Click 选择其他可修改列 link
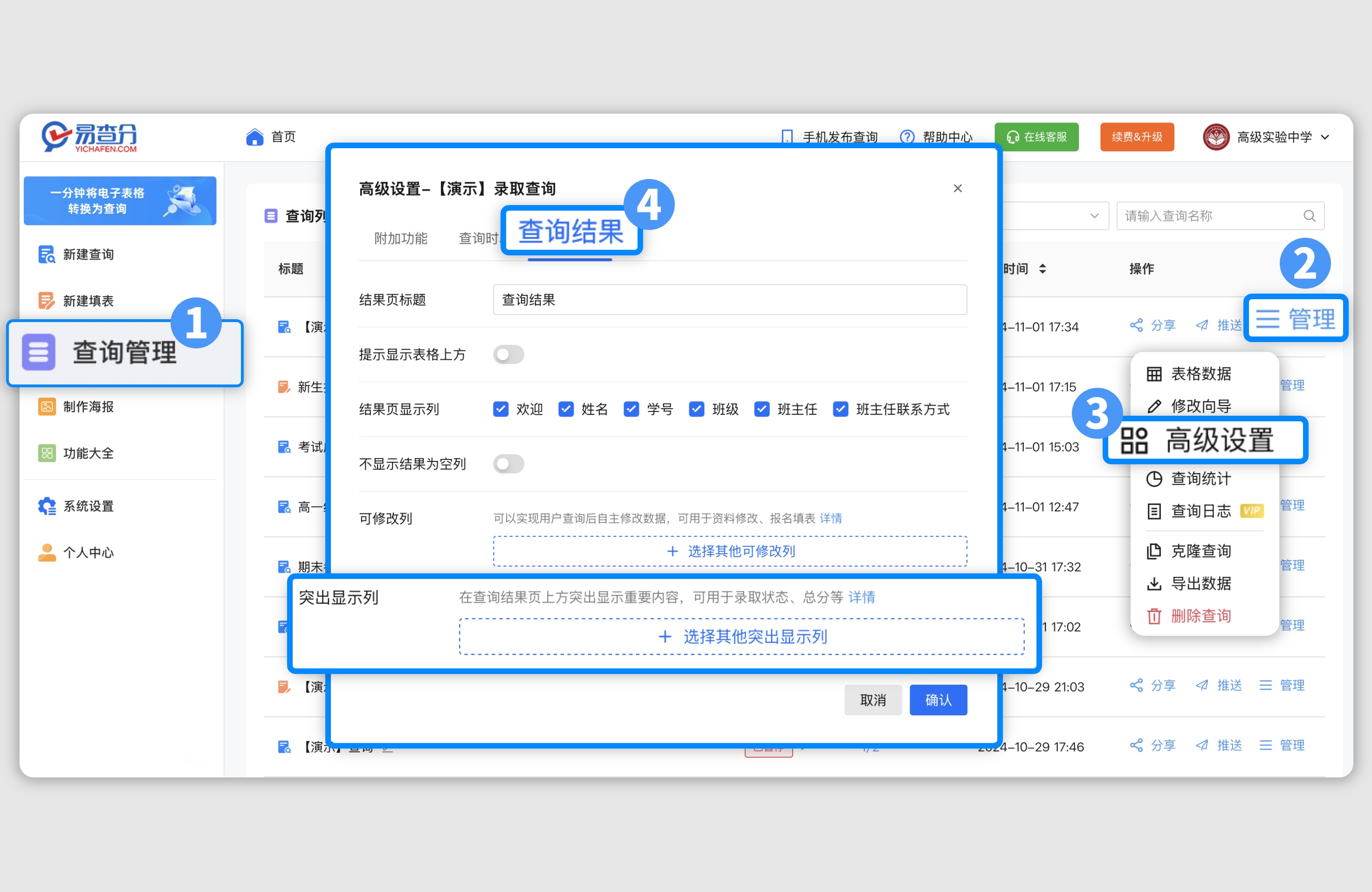This screenshot has height=892, width=1372. tap(729, 551)
